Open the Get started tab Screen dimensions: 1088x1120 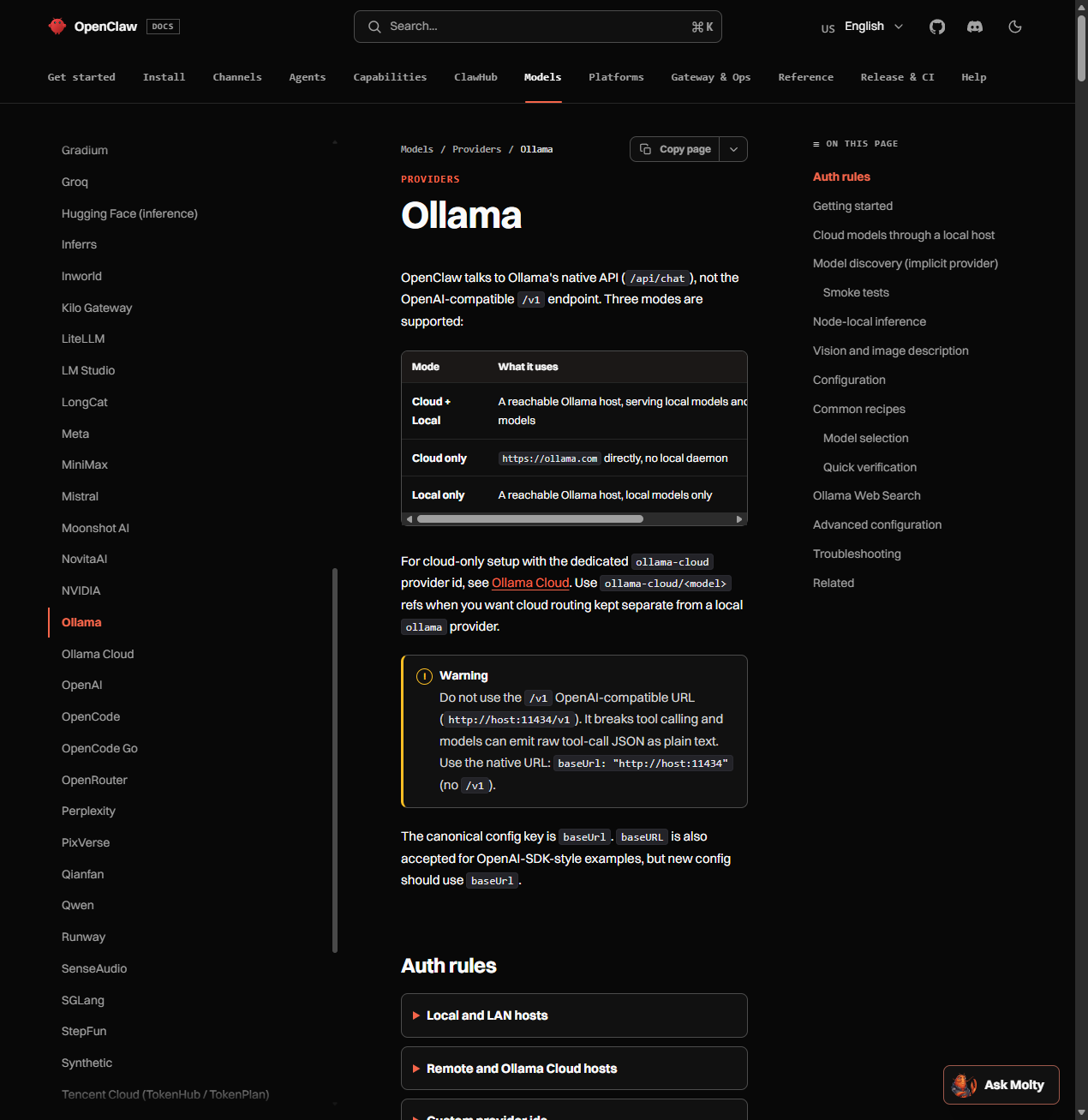[81, 77]
